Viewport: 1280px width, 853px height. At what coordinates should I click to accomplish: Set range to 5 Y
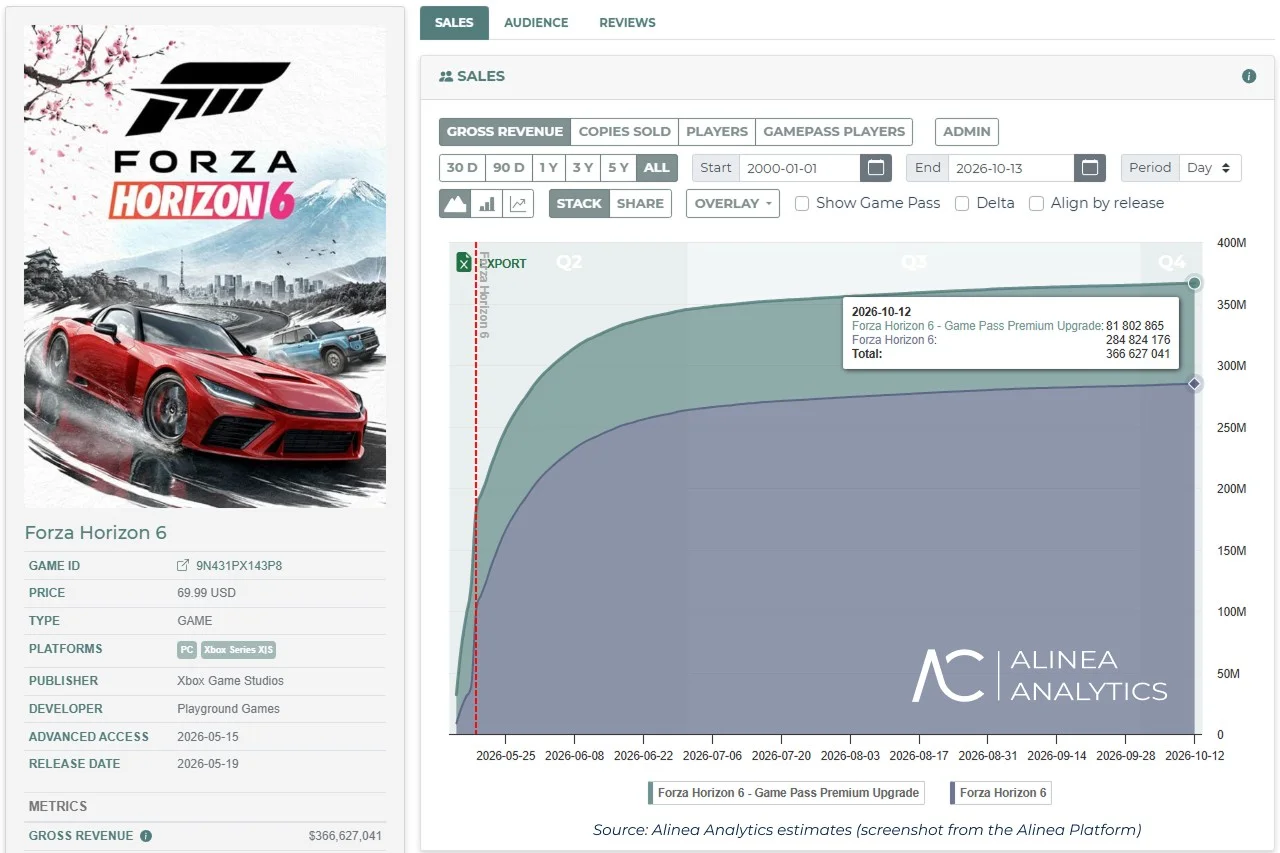tap(618, 168)
